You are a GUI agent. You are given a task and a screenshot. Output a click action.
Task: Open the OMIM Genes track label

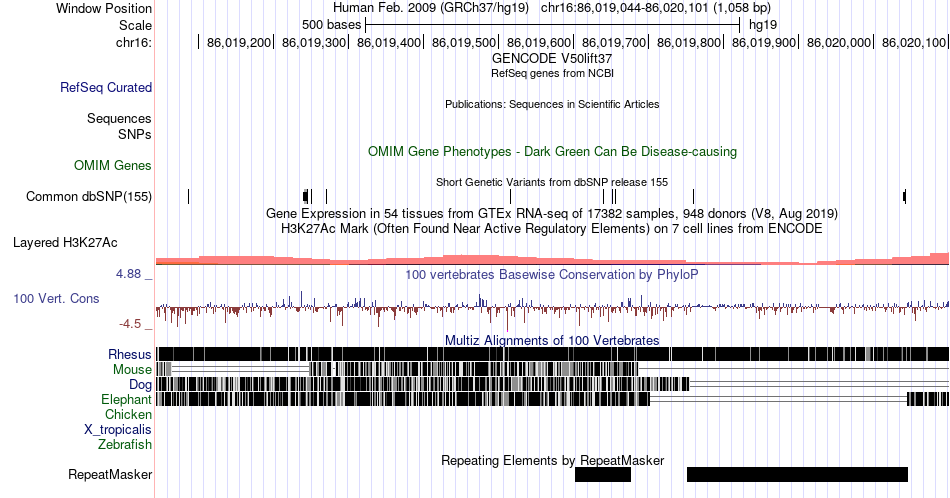click(113, 165)
